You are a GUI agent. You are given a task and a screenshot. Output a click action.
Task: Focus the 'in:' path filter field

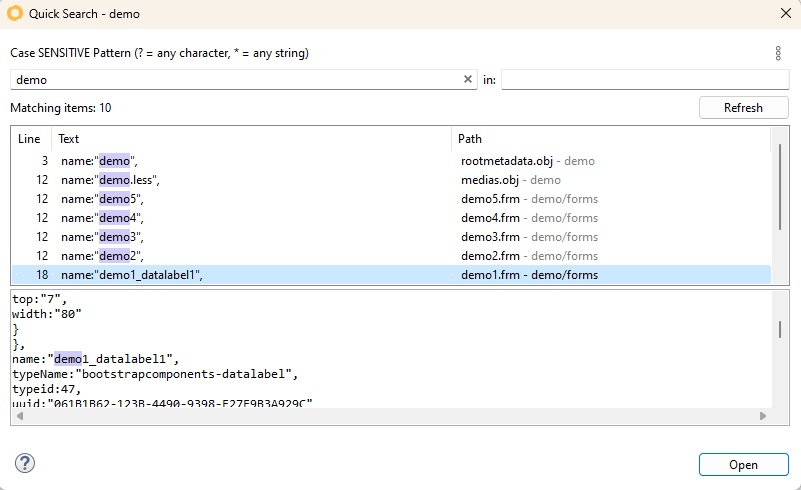point(645,80)
